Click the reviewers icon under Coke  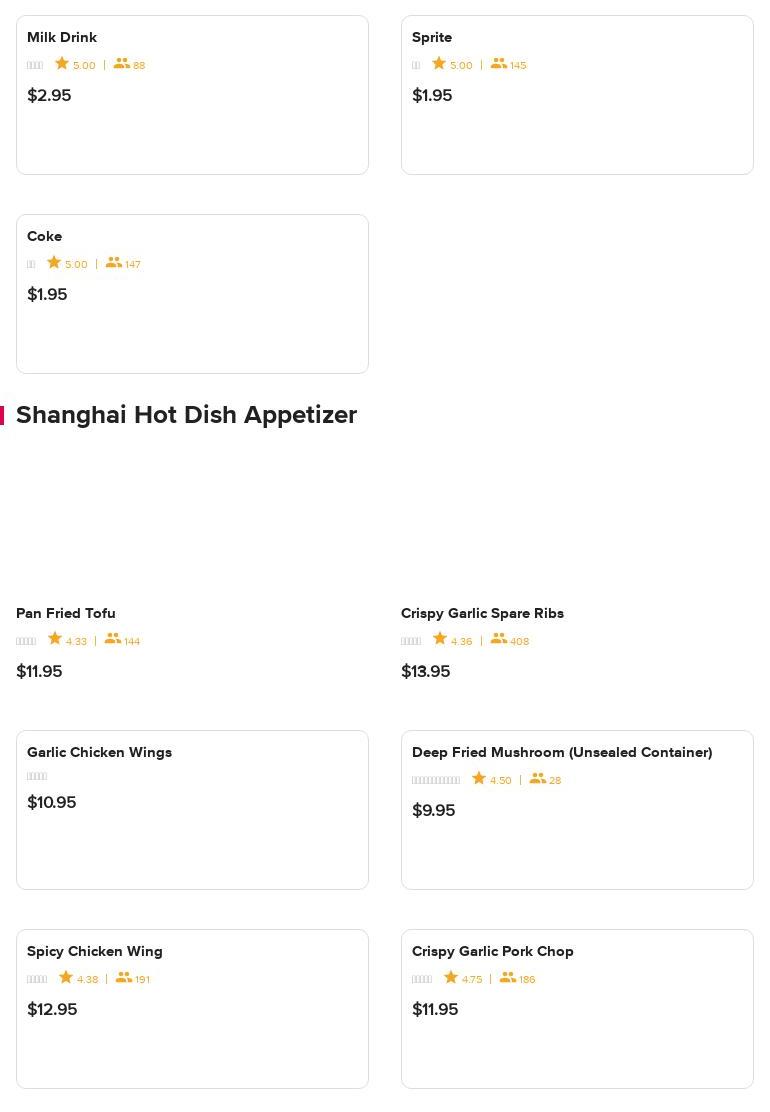(x=114, y=263)
